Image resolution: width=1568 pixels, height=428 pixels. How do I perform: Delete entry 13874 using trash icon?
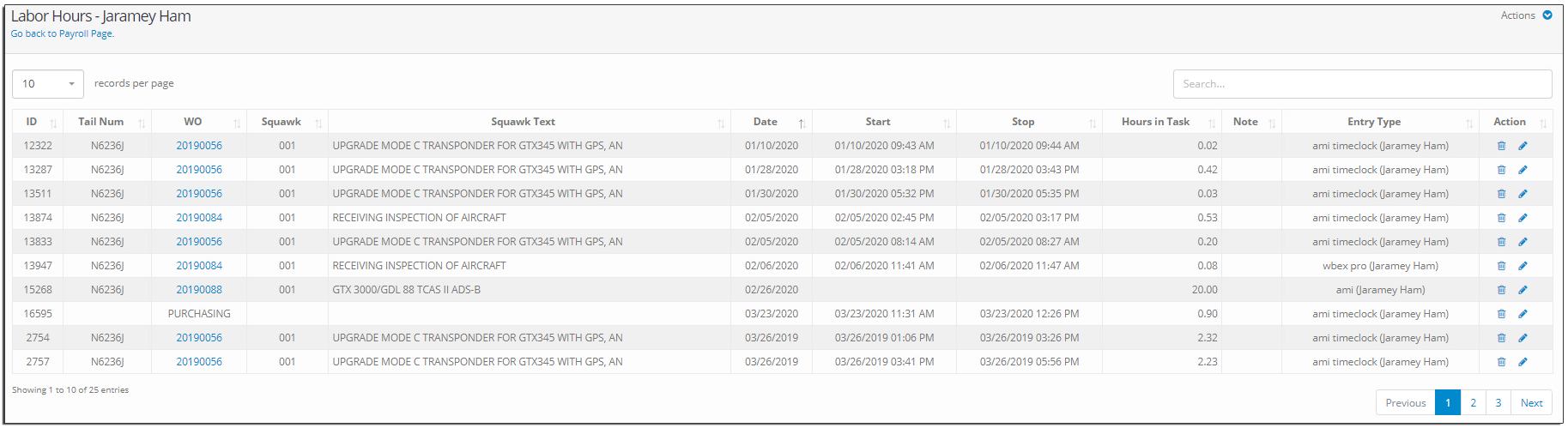[1501, 218]
